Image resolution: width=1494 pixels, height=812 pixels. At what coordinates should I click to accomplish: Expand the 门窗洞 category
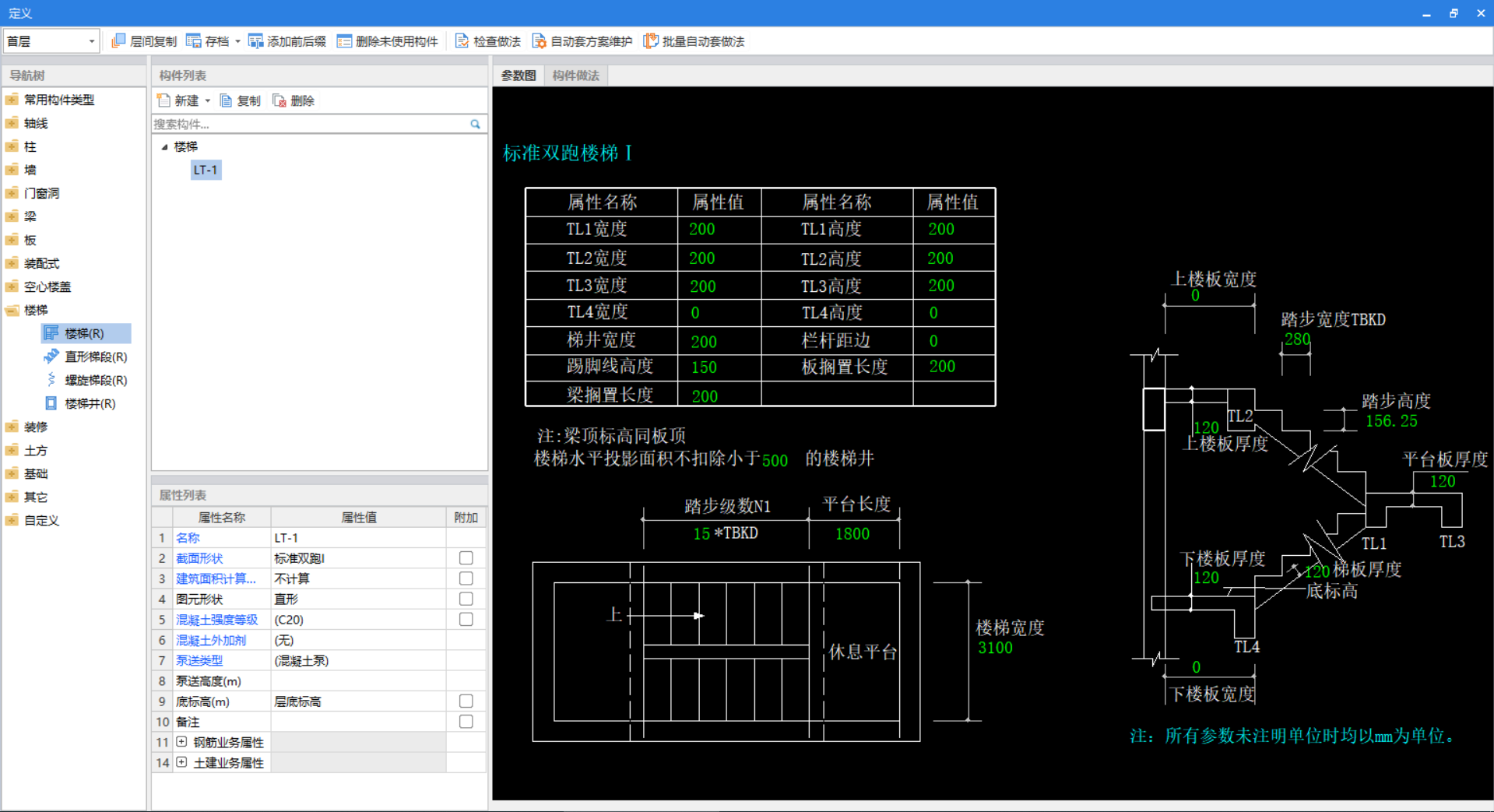tap(12, 193)
